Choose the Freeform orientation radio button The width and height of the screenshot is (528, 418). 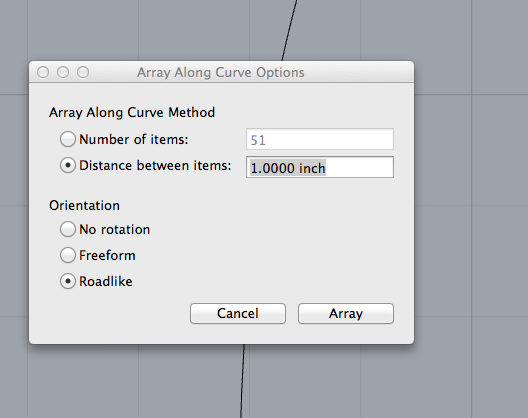pos(68,255)
